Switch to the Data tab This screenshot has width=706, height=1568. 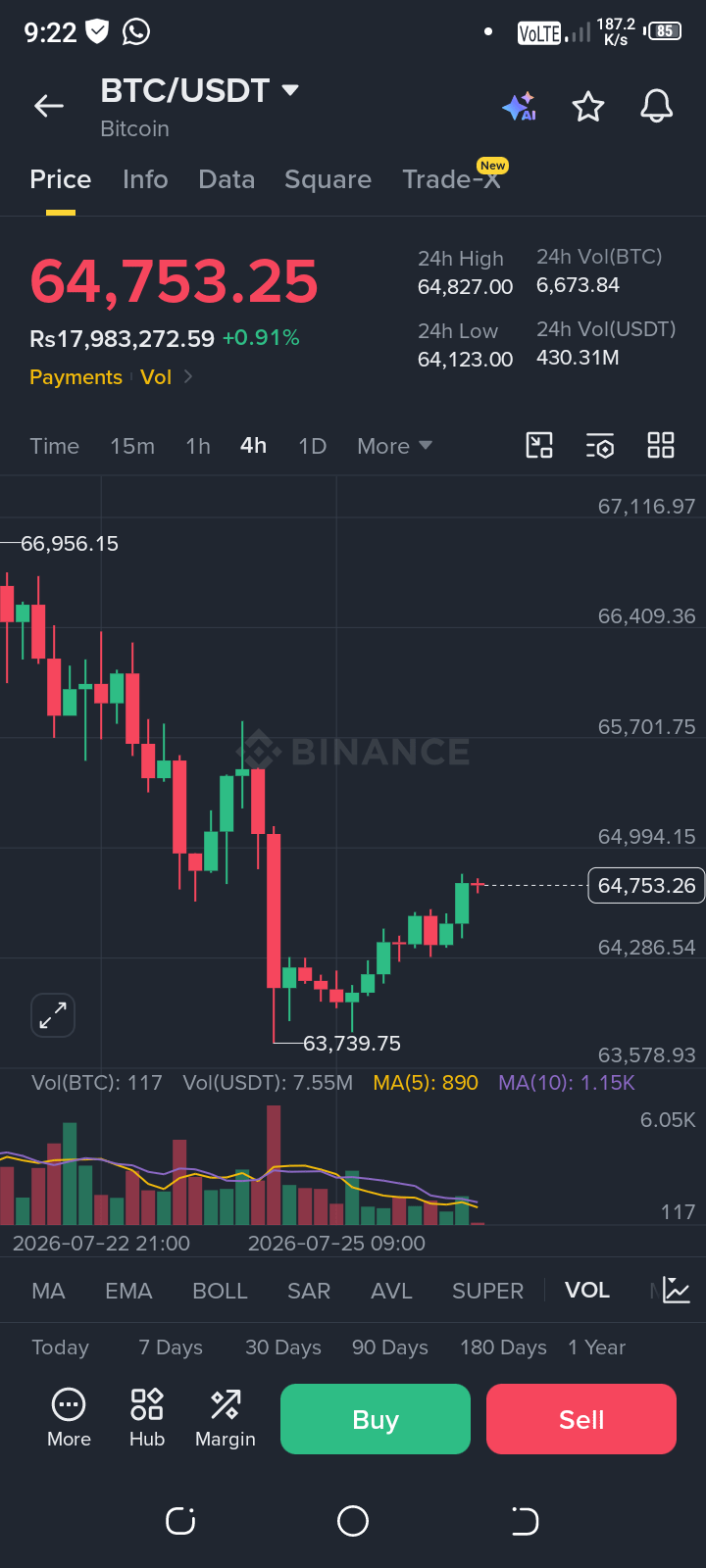pyautogui.click(x=227, y=179)
